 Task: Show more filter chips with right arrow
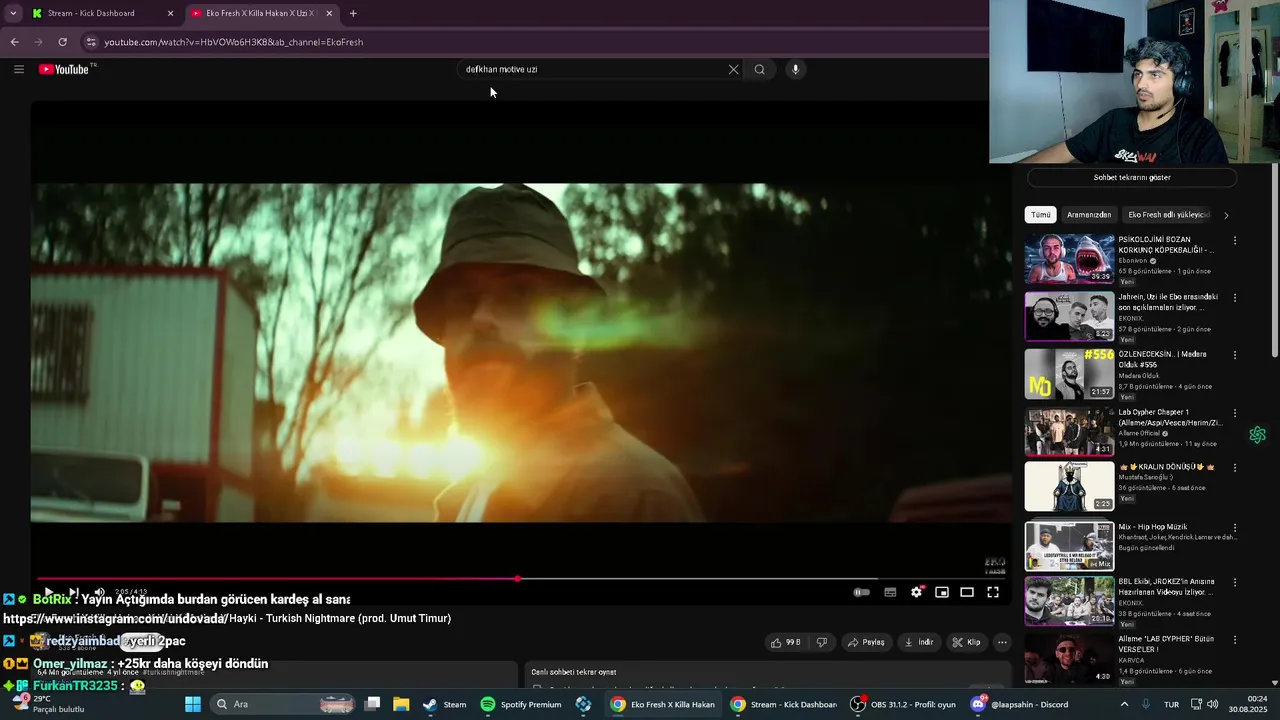[x=1226, y=215]
